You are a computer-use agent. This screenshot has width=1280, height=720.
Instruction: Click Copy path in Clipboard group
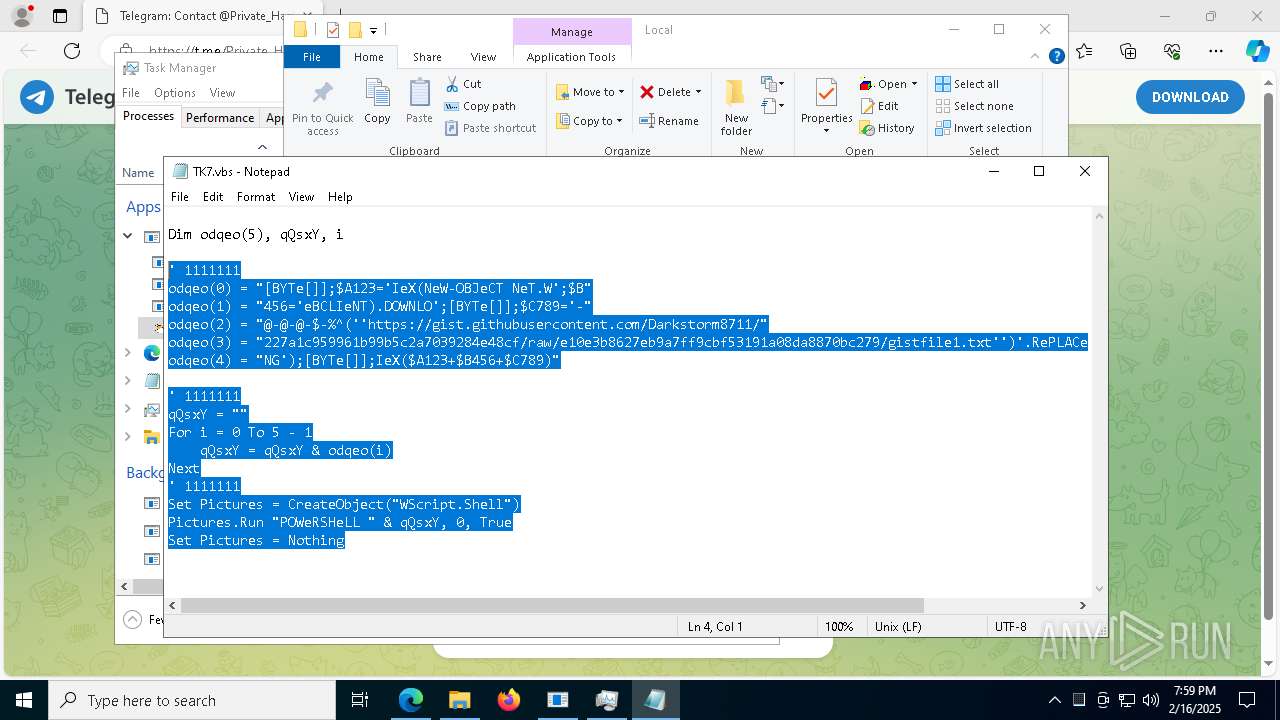tap(480, 106)
